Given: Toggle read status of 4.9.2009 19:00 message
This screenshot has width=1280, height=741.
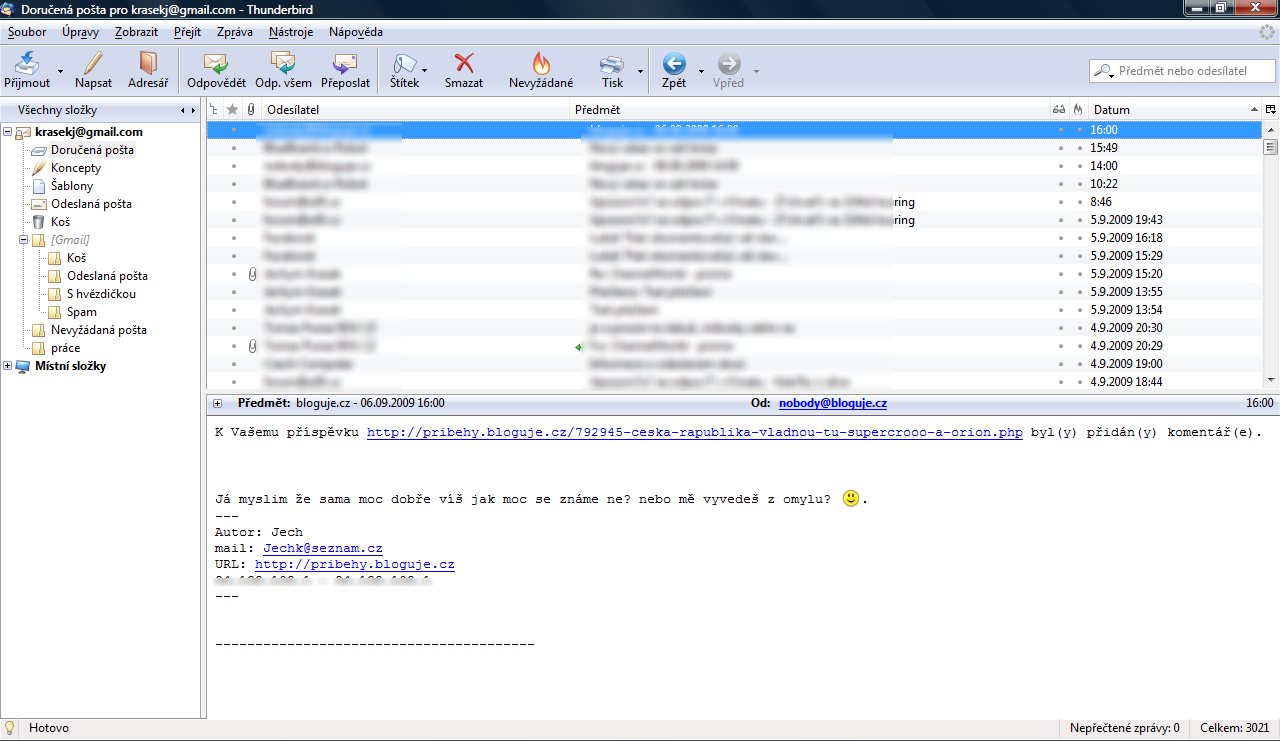Looking at the screenshot, I should 1060,364.
